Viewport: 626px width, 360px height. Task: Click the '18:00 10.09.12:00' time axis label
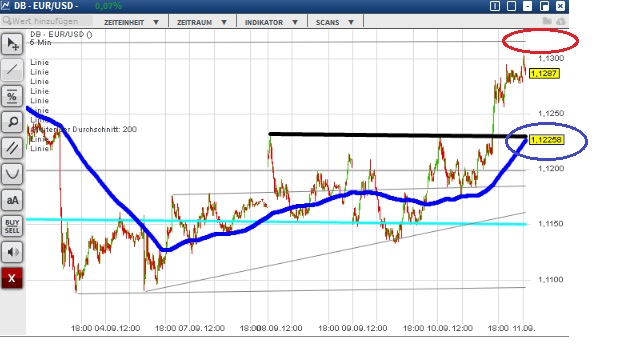(438, 328)
